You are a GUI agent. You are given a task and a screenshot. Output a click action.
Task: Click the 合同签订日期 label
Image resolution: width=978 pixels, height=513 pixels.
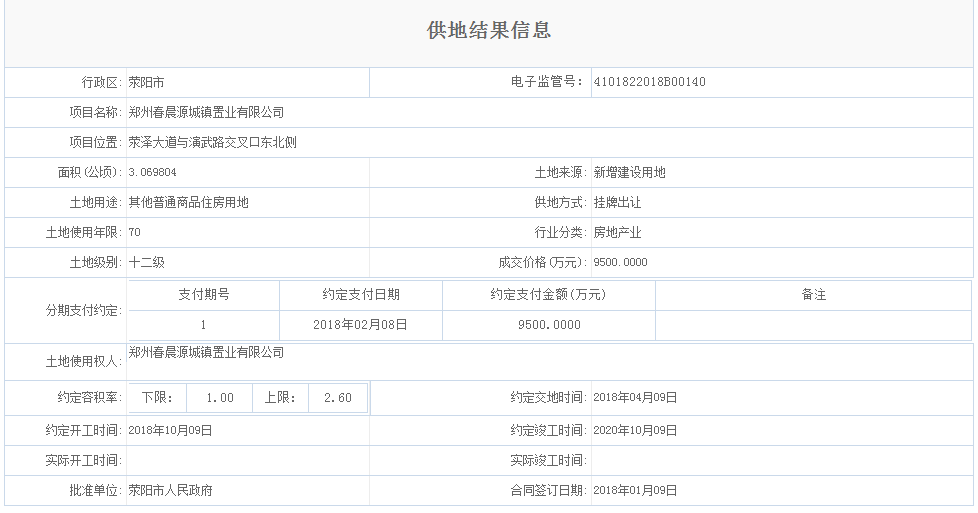(x=548, y=491)
